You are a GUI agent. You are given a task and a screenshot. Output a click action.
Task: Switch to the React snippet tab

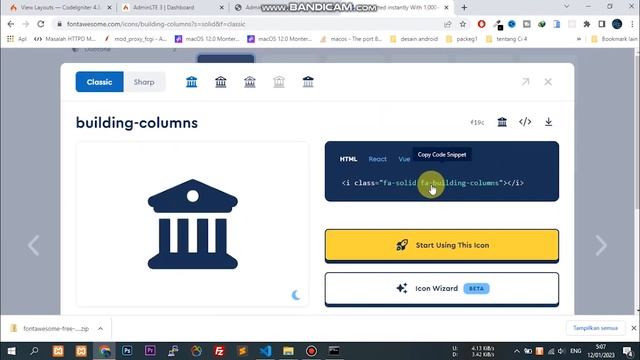pyautogui.click(x=378, y=159)
